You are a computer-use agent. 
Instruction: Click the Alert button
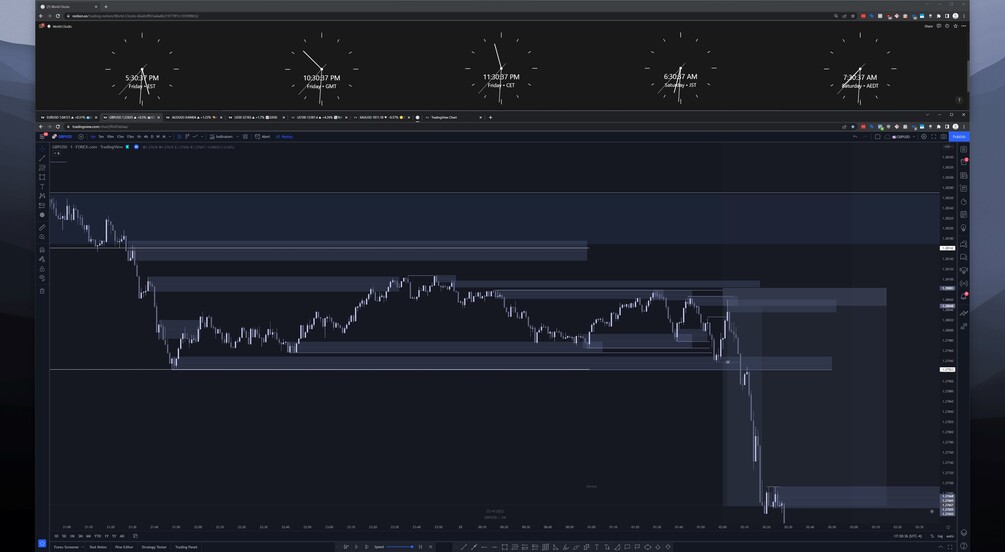point(262,137)
